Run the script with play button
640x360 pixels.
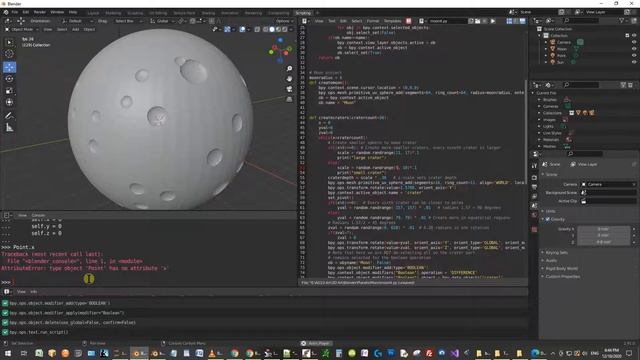point(493,21)
